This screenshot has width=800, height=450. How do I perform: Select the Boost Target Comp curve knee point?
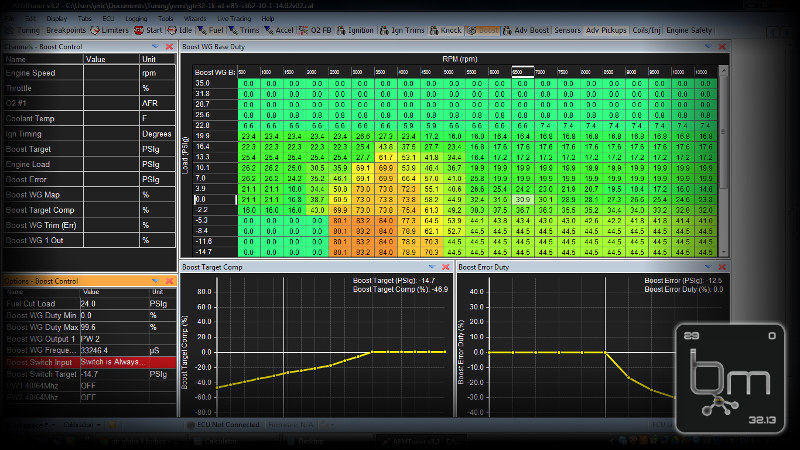[x=371, y=352]
